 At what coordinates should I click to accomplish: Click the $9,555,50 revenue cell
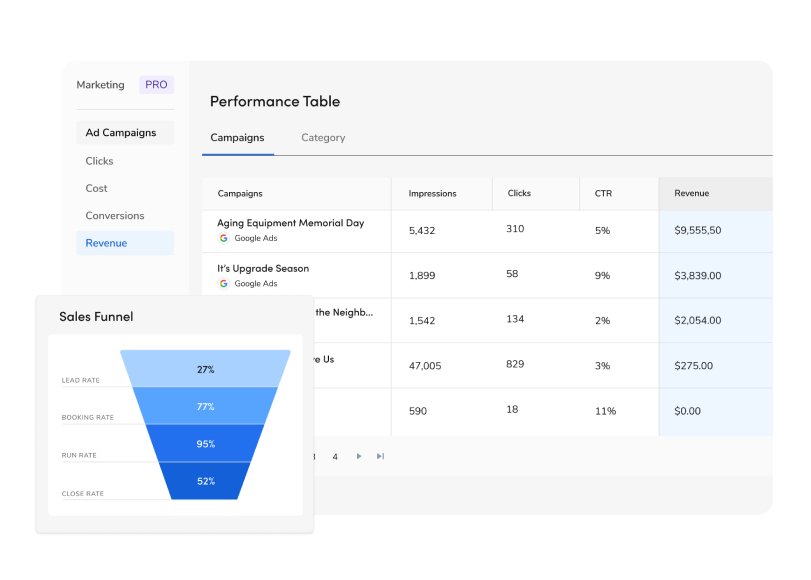click(700, 230)
